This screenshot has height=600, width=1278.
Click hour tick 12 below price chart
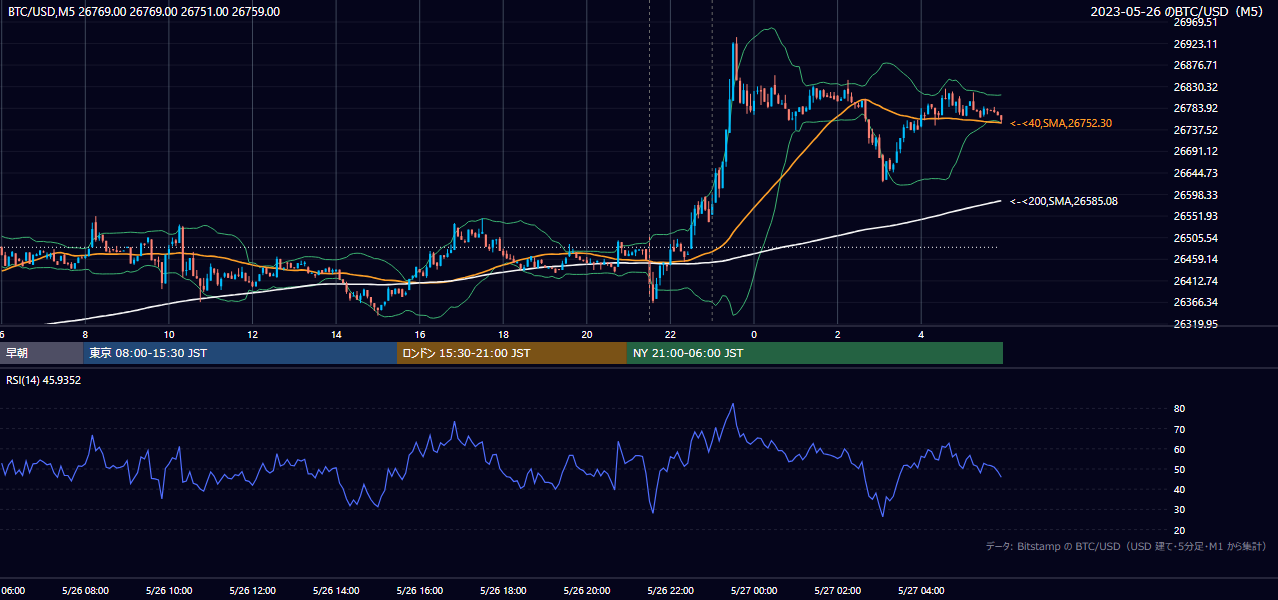tap(252, 335)
